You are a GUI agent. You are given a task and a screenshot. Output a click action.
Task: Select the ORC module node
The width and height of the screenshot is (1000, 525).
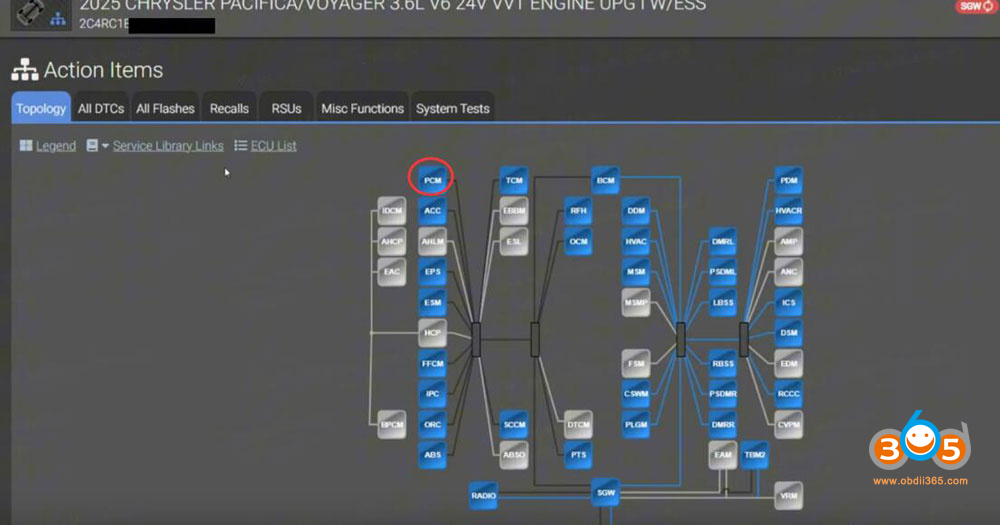(432, 425)
